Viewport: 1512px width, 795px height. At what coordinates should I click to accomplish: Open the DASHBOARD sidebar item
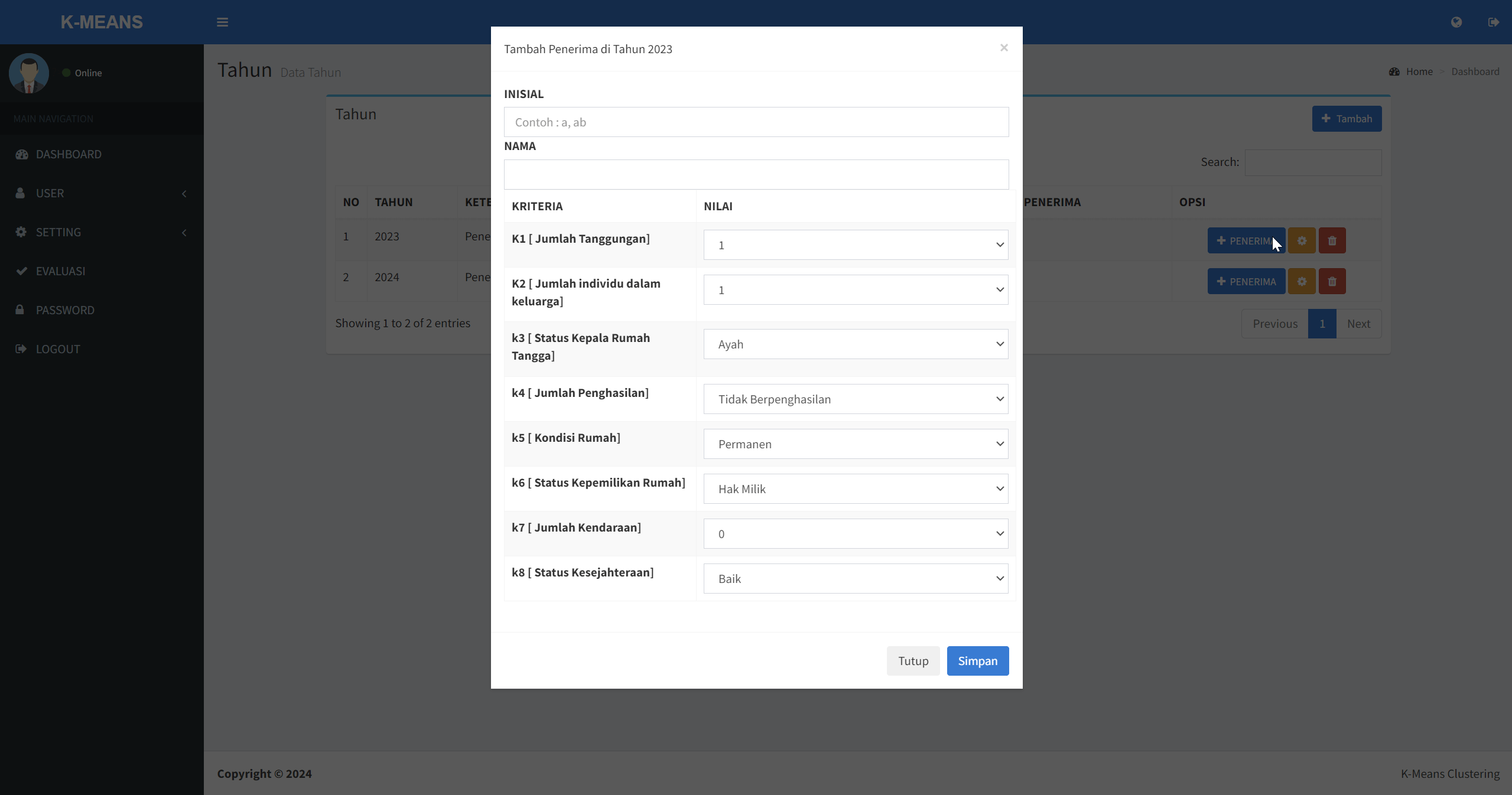click(x=69, y=154)
